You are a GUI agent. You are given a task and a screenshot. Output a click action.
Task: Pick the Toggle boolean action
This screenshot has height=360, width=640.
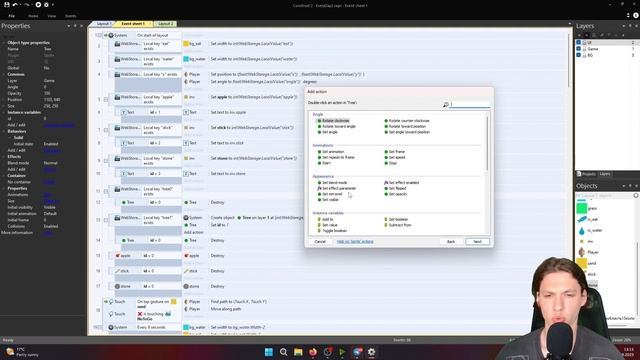[332, 231]
